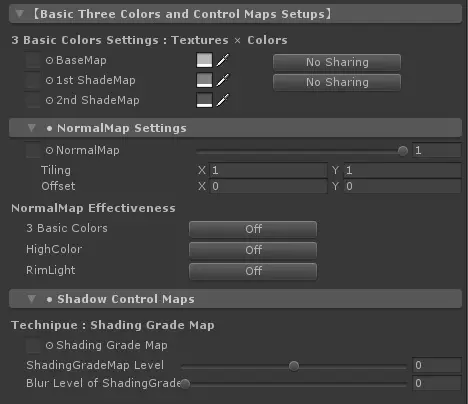The height and width of the screenshot is (404, 468).
Task: Toggle the HighColor normal map Off button
Action: click(x=253, y=250)
